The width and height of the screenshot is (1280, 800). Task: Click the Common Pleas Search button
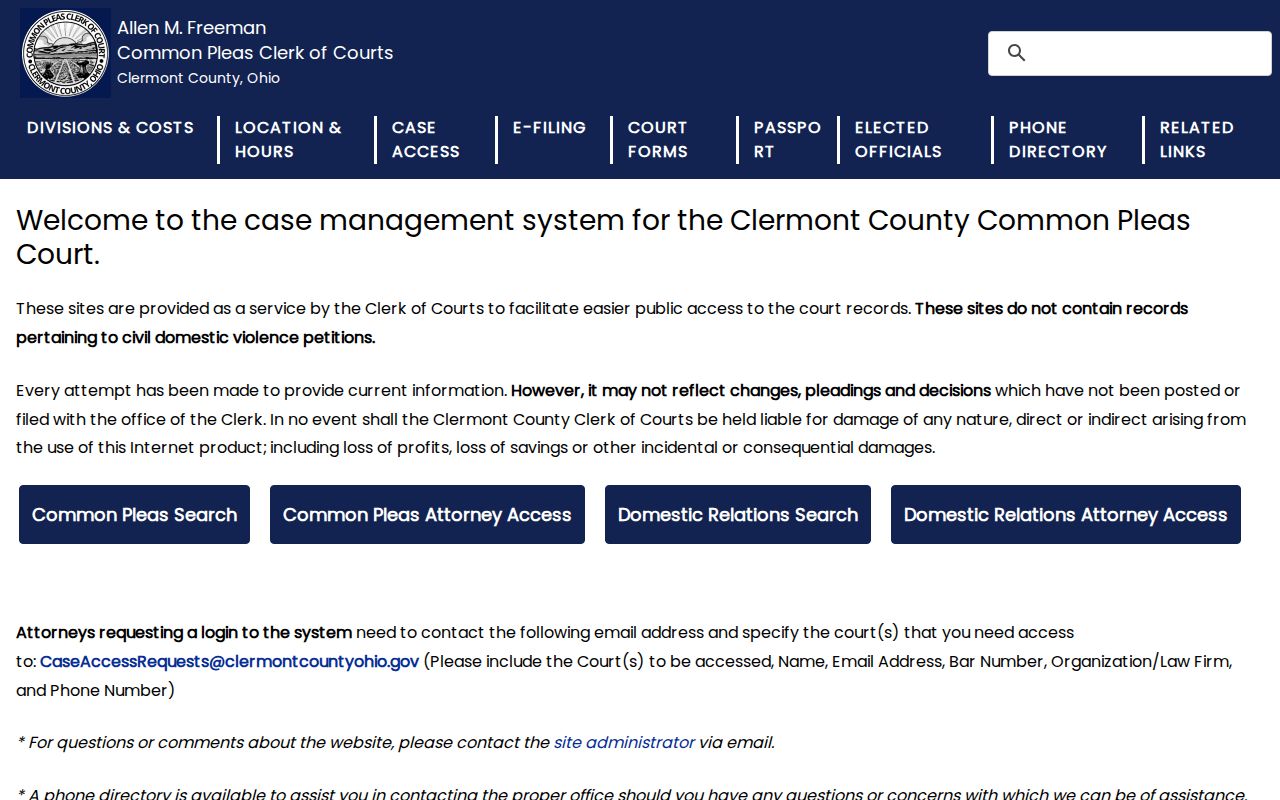[x=134, y=515]
